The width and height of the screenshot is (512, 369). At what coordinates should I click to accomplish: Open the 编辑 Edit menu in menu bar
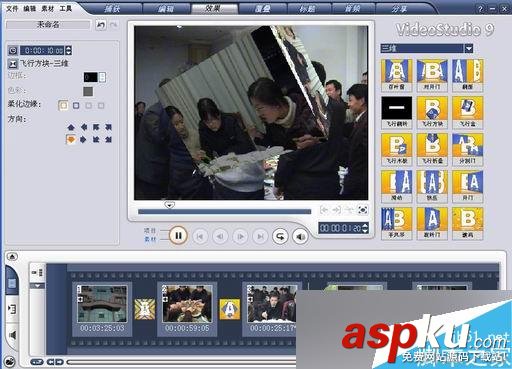pos(30,8)
